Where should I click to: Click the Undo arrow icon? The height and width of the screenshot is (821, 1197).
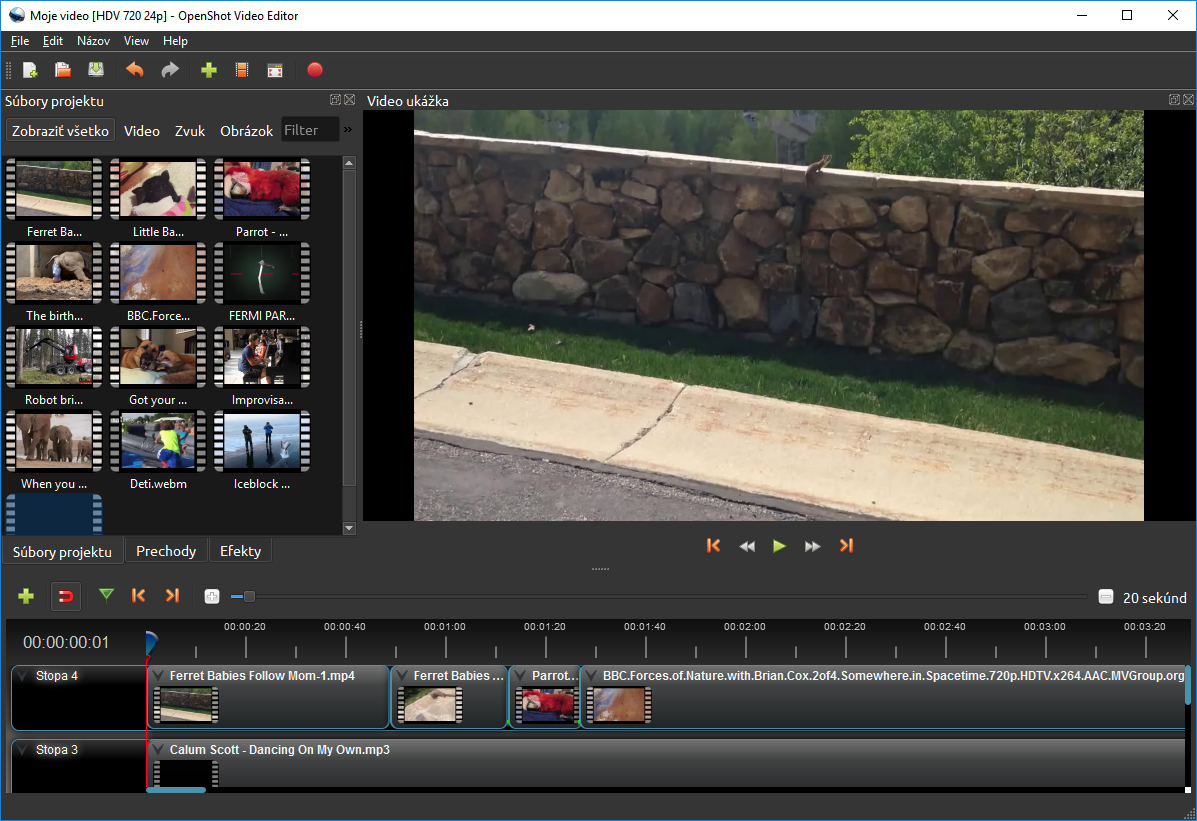[x=135, y=70]
